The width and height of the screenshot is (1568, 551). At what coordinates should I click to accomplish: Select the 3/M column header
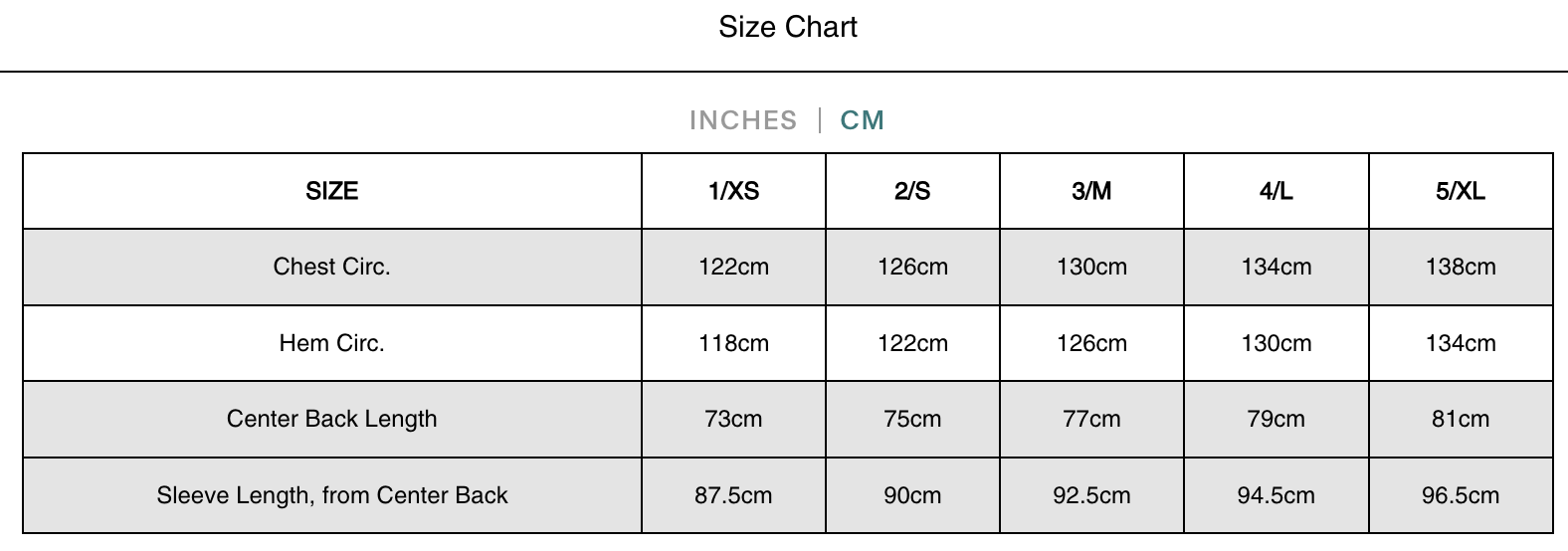[x=1091, y=191]
